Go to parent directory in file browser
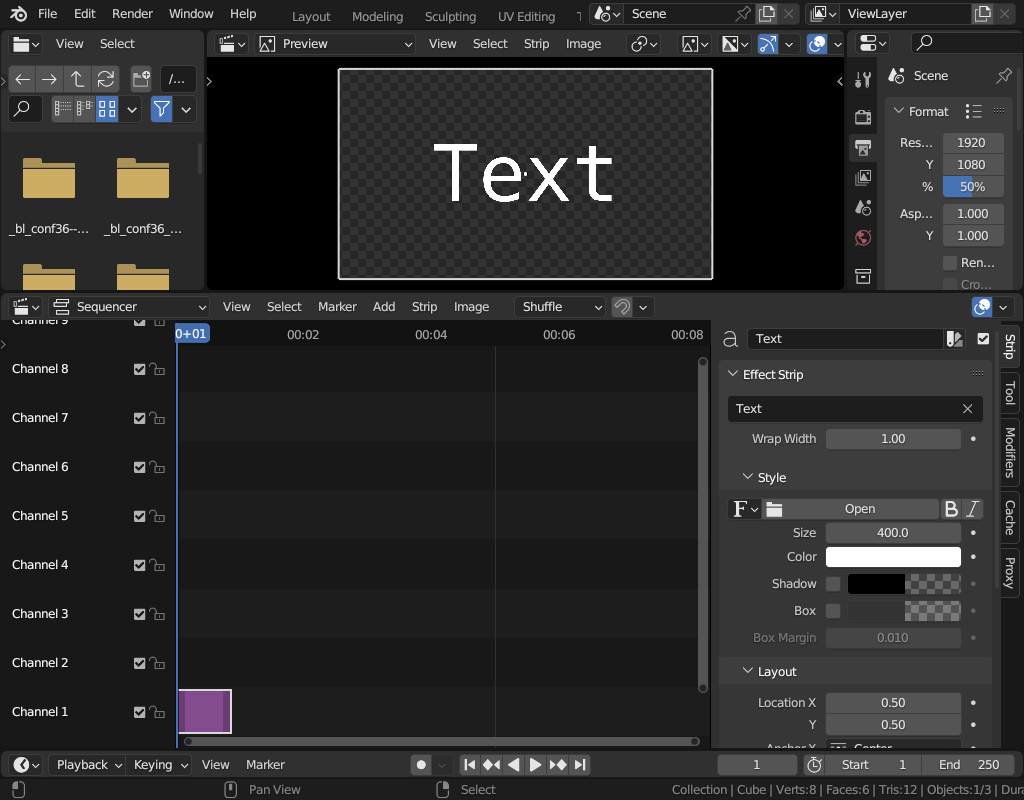Screen dimensions: 1024x800 (x=77, y=80)
